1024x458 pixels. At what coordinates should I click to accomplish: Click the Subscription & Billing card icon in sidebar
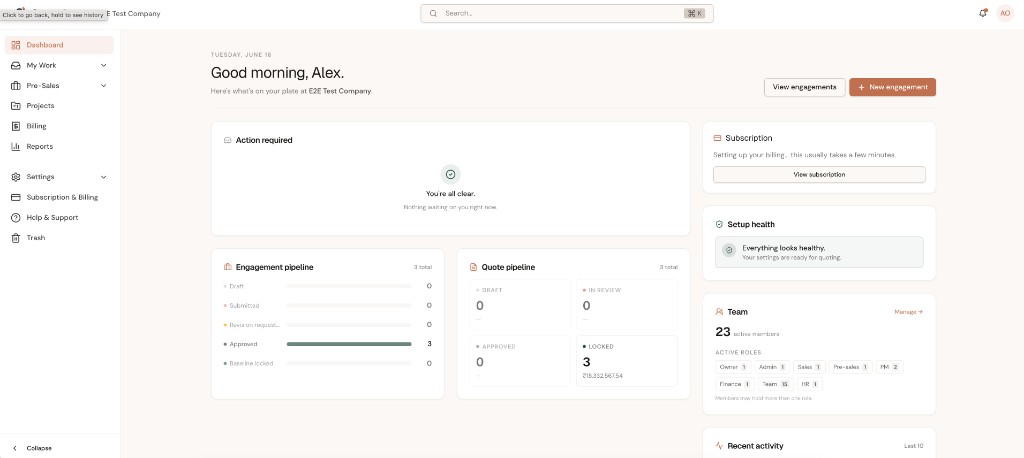16,197
